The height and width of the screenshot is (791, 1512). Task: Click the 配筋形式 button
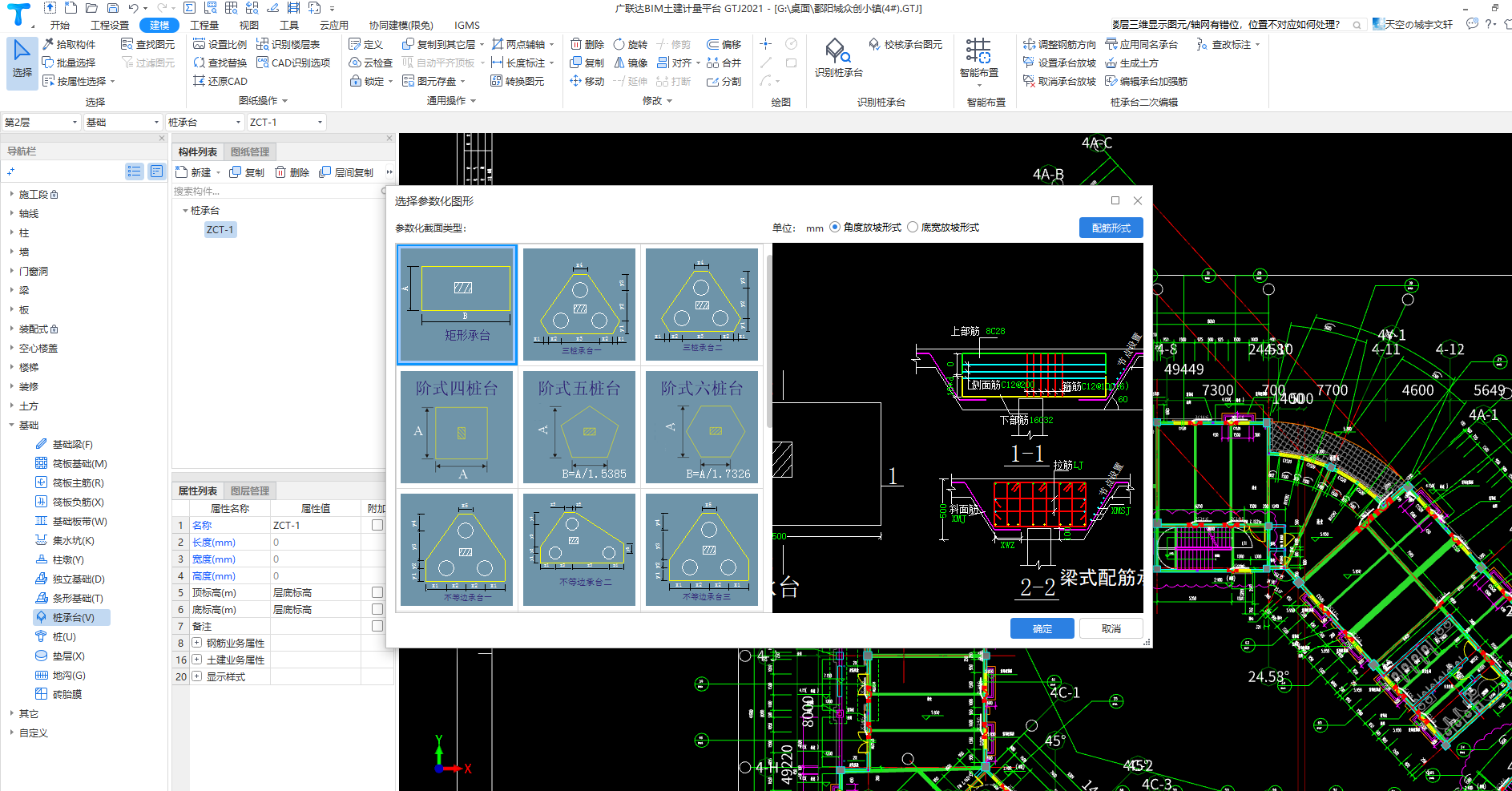tap(1111, 228)
